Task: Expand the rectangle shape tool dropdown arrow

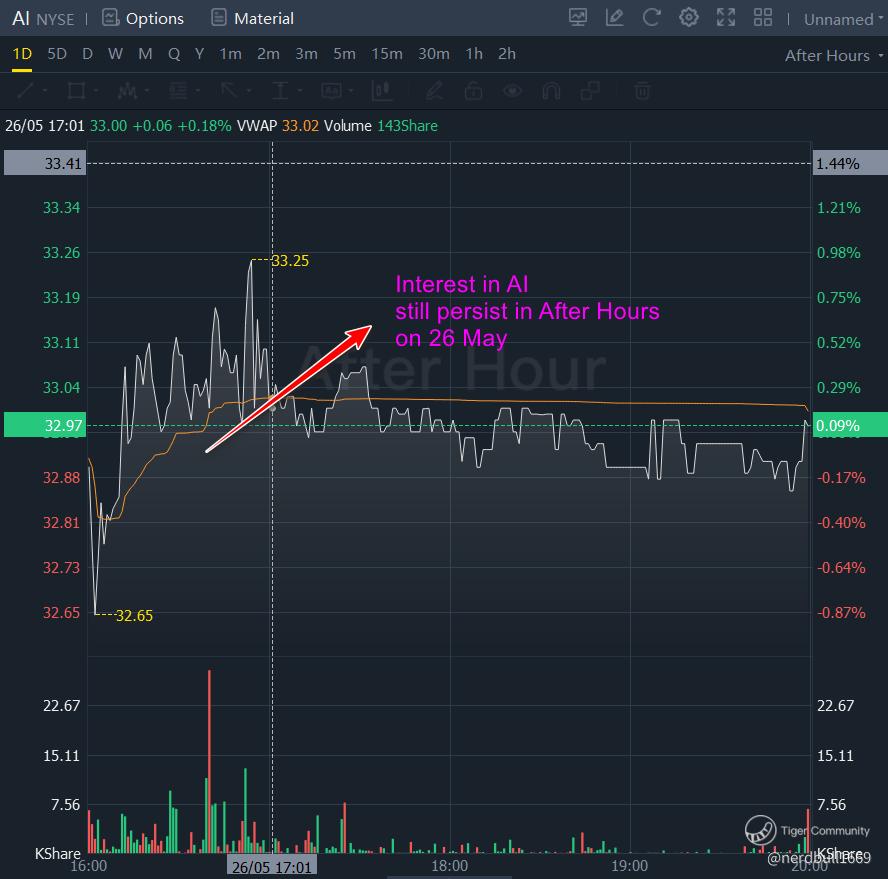Action: [x=96, y=91]
